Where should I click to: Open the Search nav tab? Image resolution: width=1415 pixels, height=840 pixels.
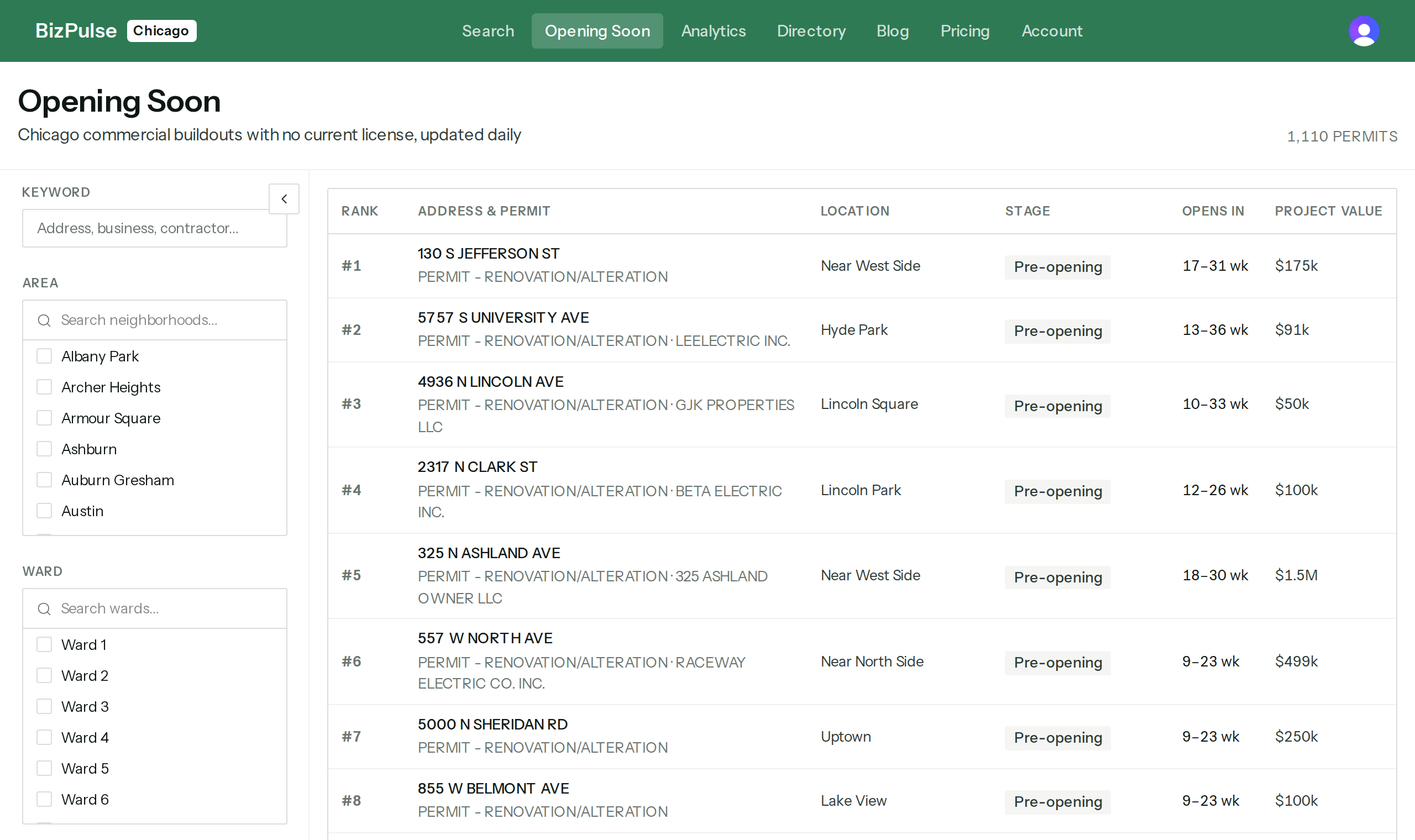(488, 30)
